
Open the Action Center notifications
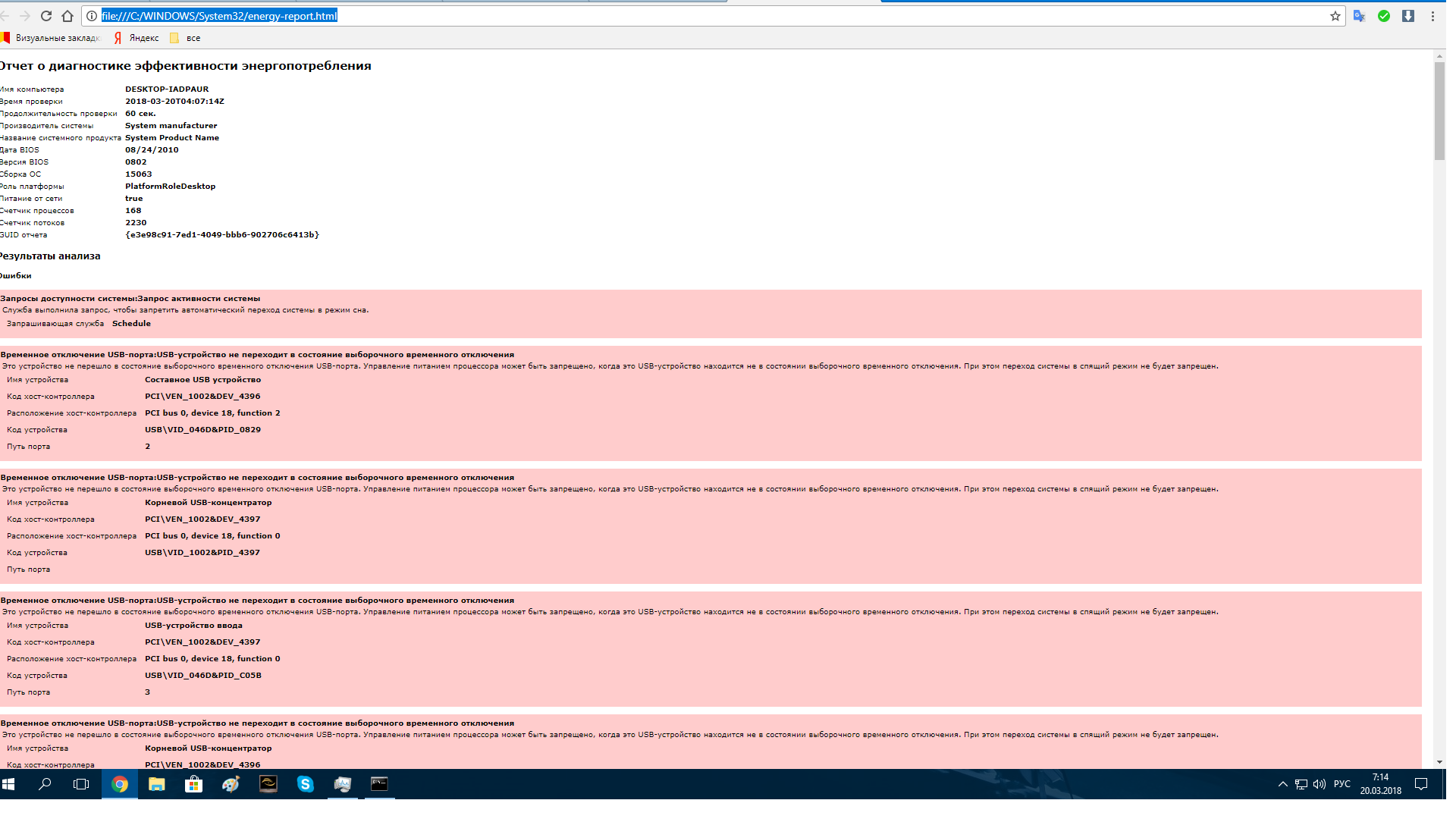(1421, 784)
